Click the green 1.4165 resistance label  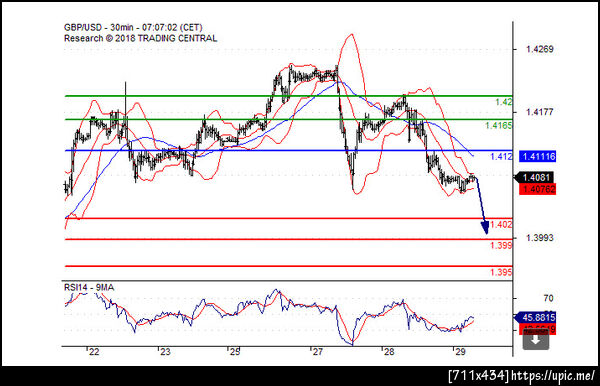(x=499, y=125)
